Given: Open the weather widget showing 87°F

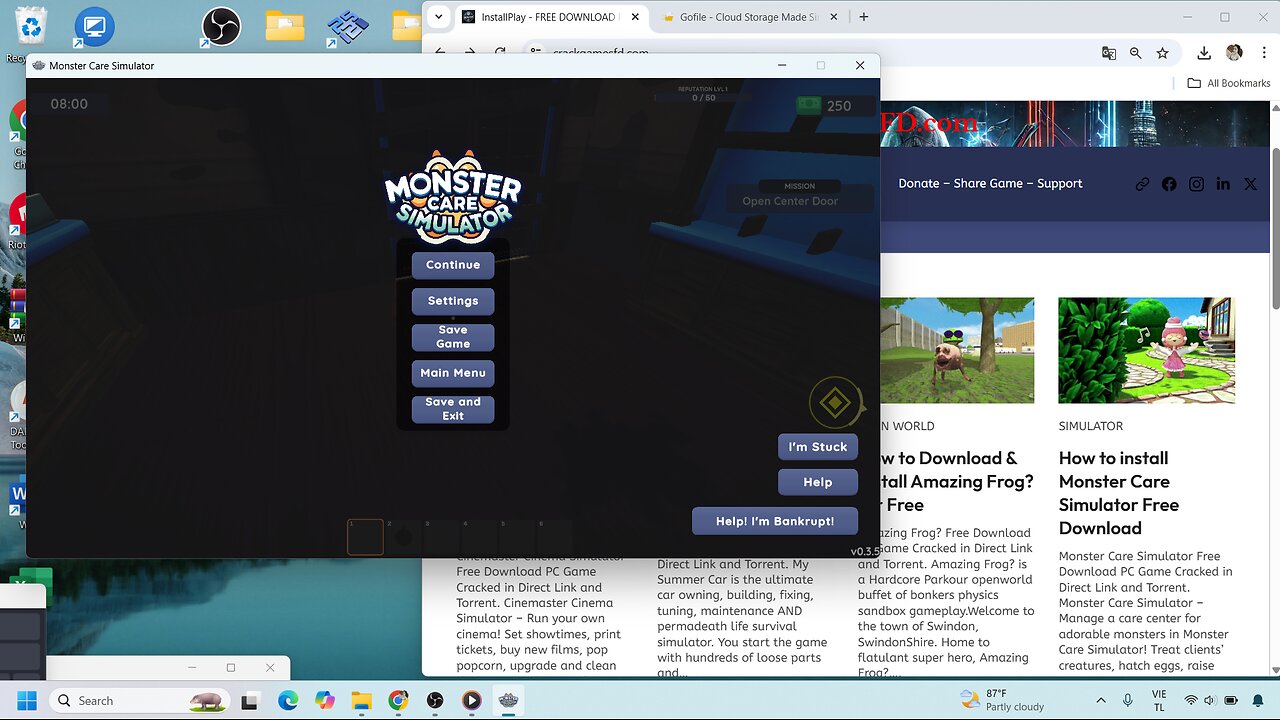Looking at the screenshot, I should point(1001,700).
